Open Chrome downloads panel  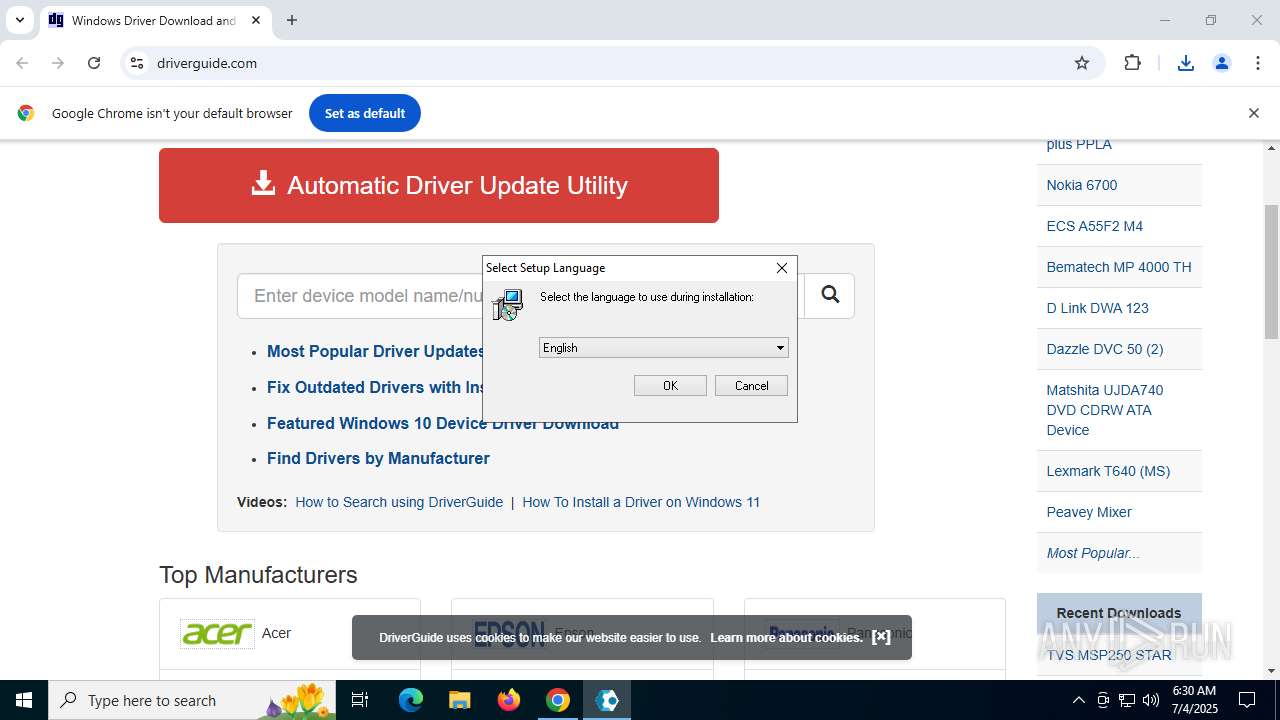[x=1186, y=63]
